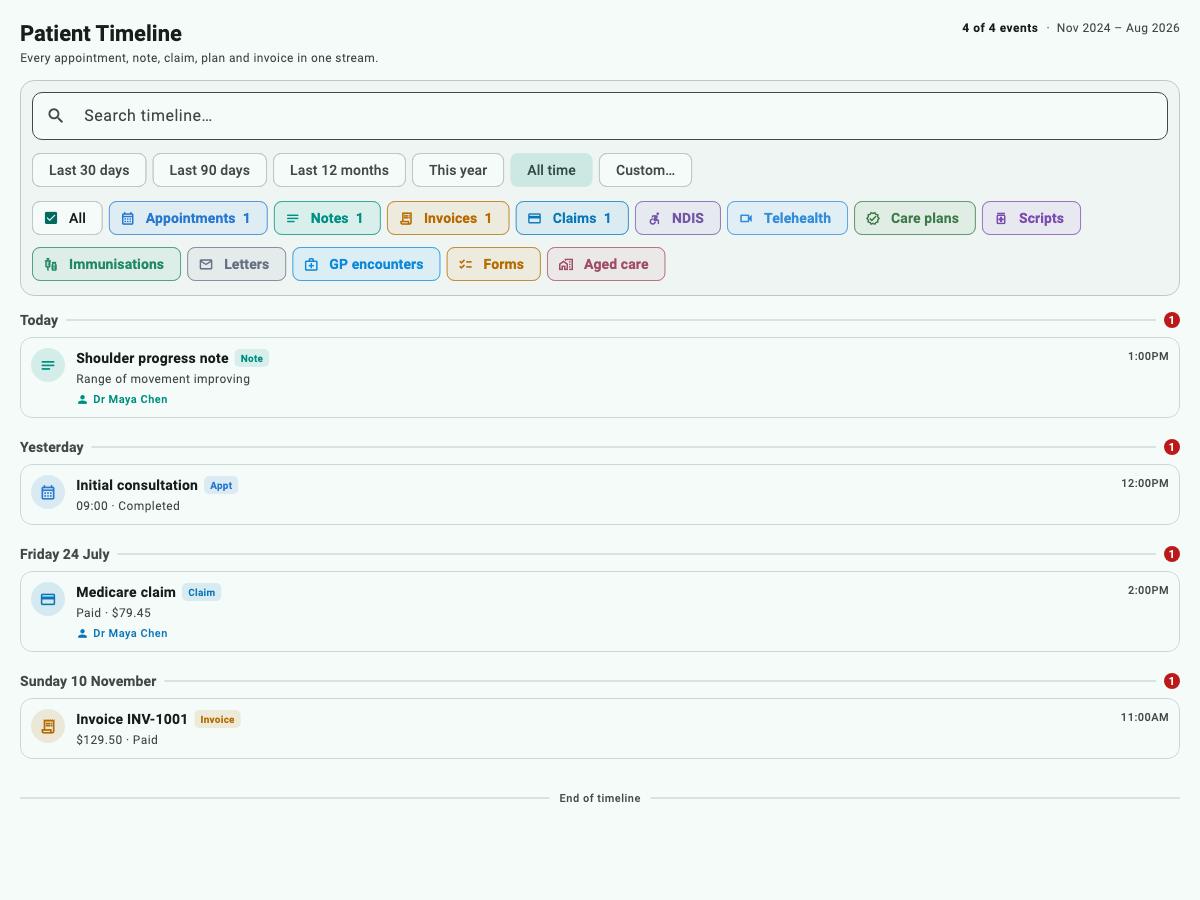Viewport: 1200px width, 900px height.
Task: Click the Appointments calendar chip icon
Action: point(128,218)
